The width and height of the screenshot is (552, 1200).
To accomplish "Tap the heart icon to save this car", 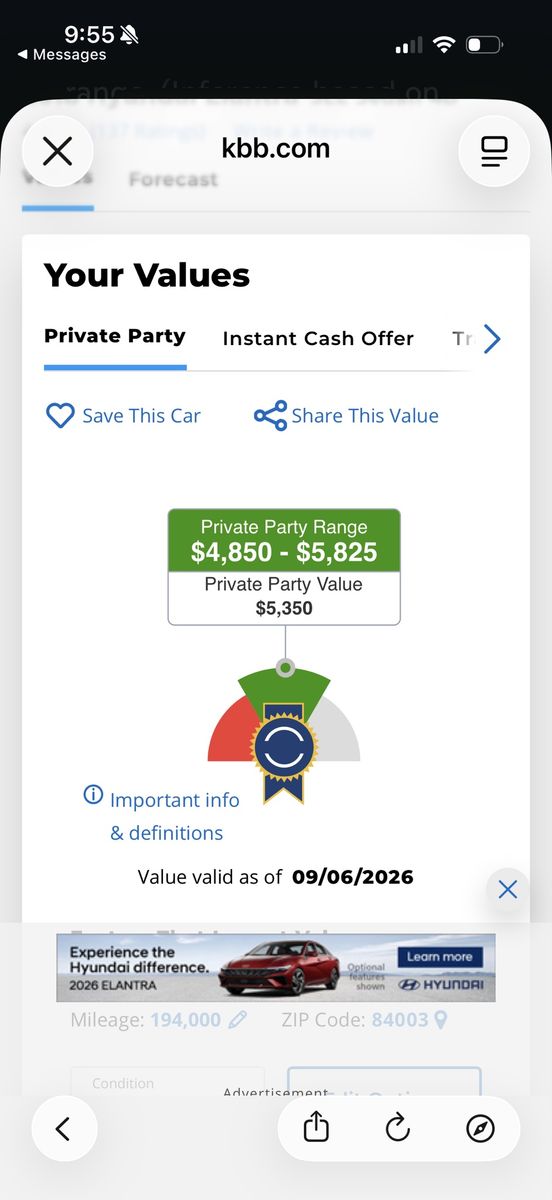I will point(61,416).
